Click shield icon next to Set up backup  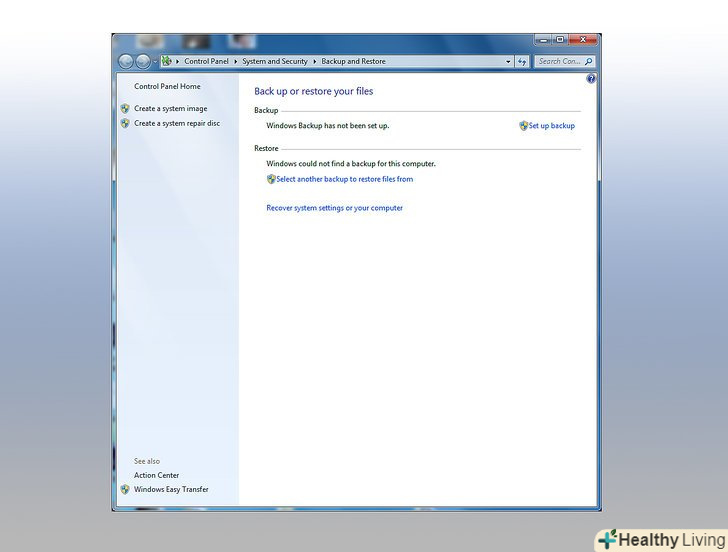(x=523, y=126)
